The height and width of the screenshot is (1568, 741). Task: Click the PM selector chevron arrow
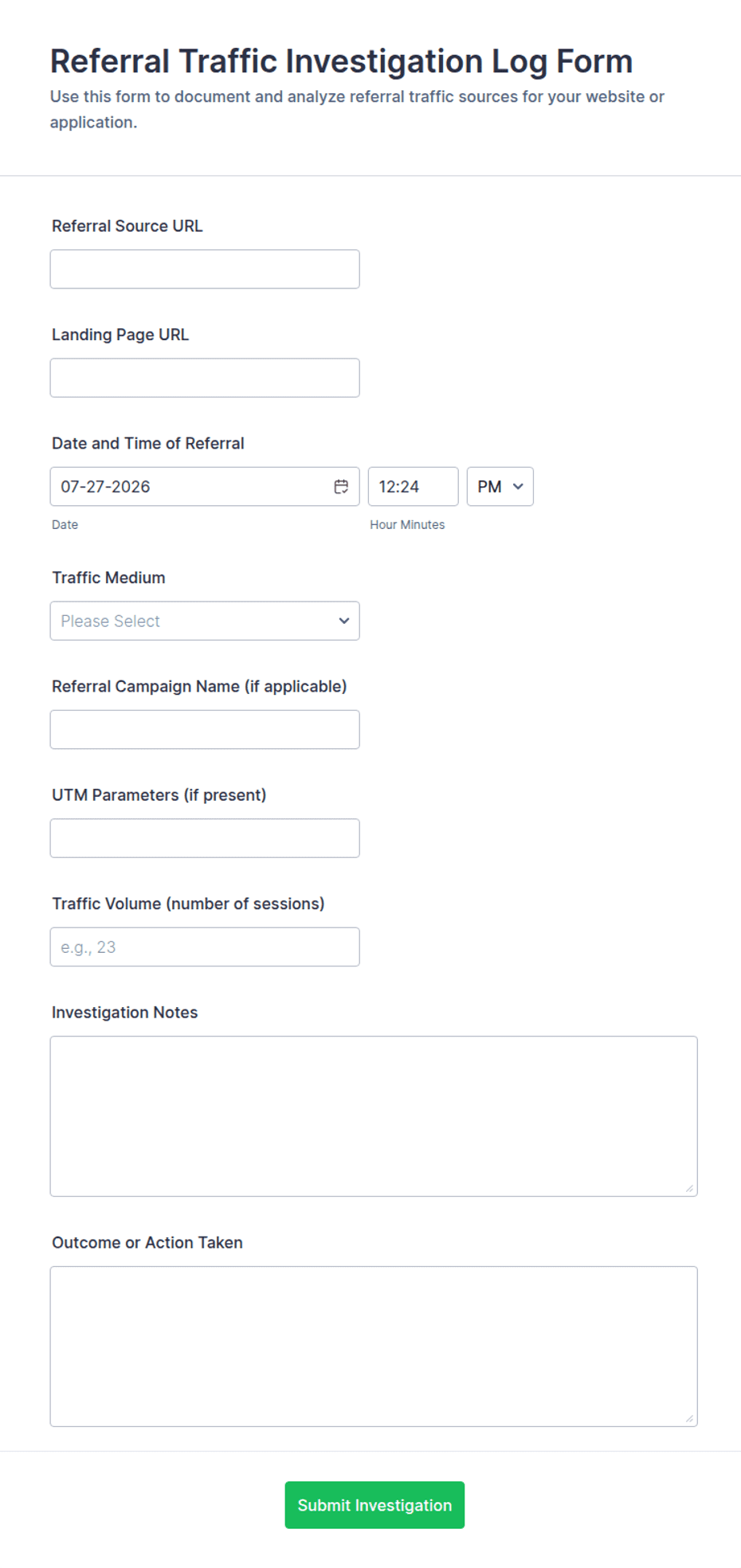point(518,487)
